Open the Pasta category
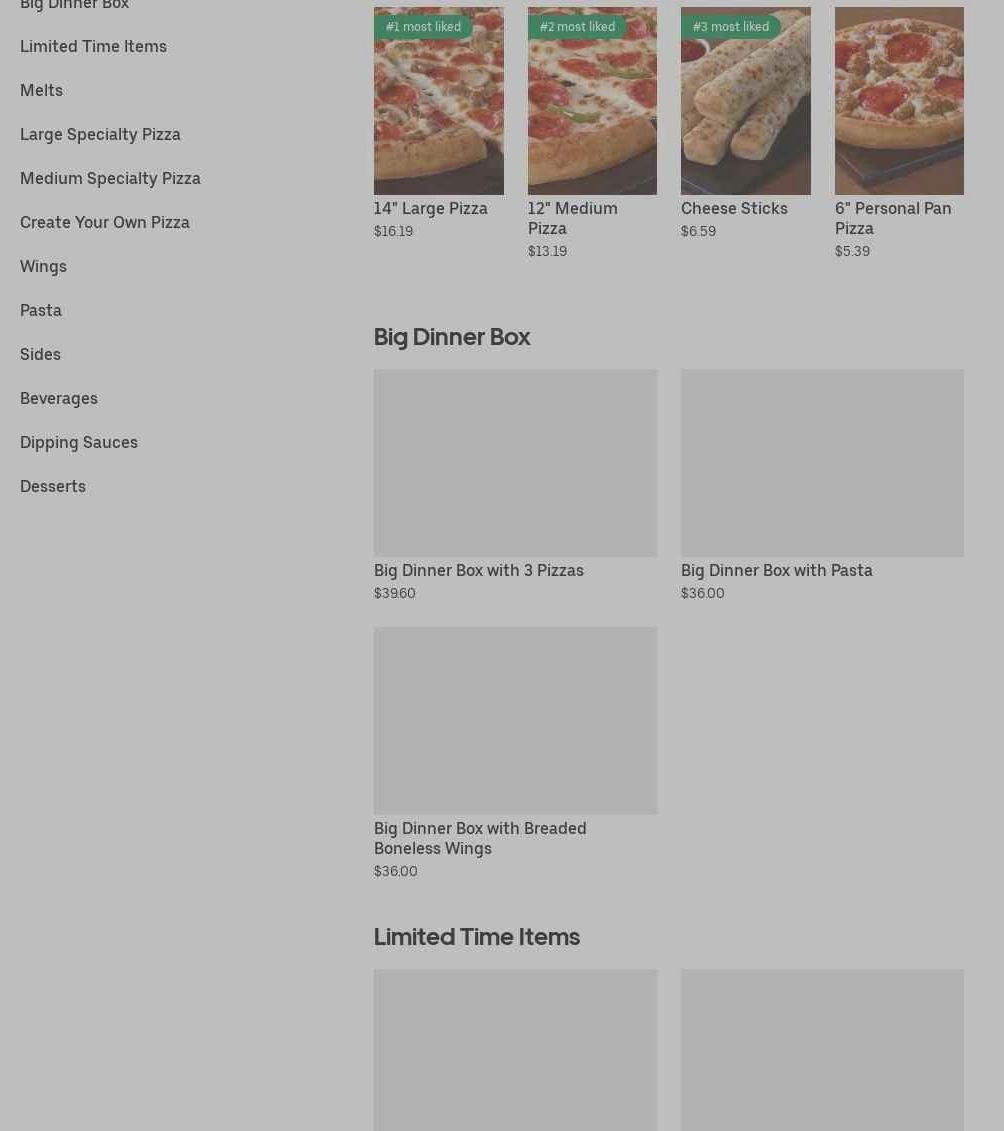The height and width of the screenshot is (1131, 1004). pos(40,310)
